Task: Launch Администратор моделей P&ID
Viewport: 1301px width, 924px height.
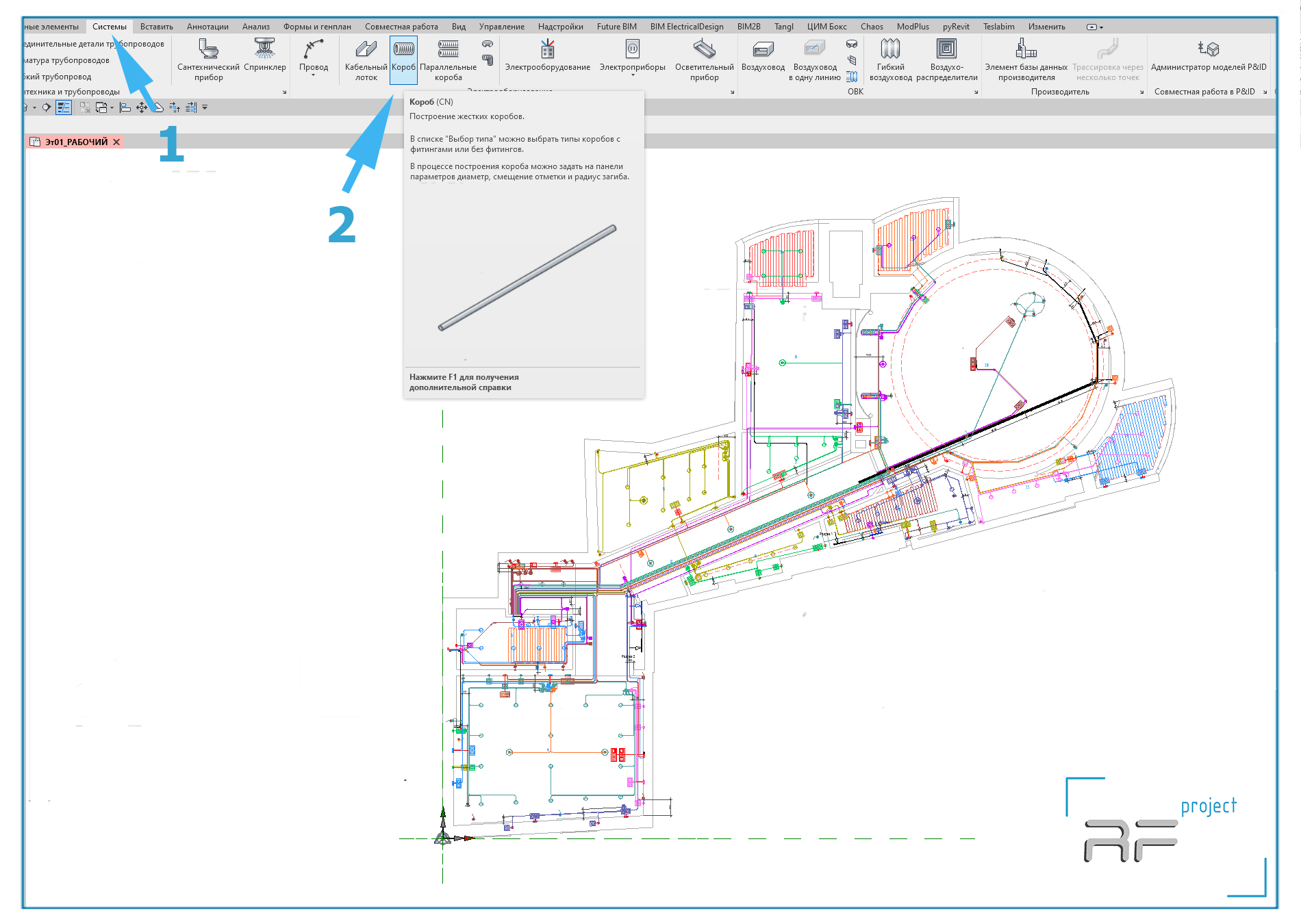Action: pyautogui.click(x=1209, y=55)
